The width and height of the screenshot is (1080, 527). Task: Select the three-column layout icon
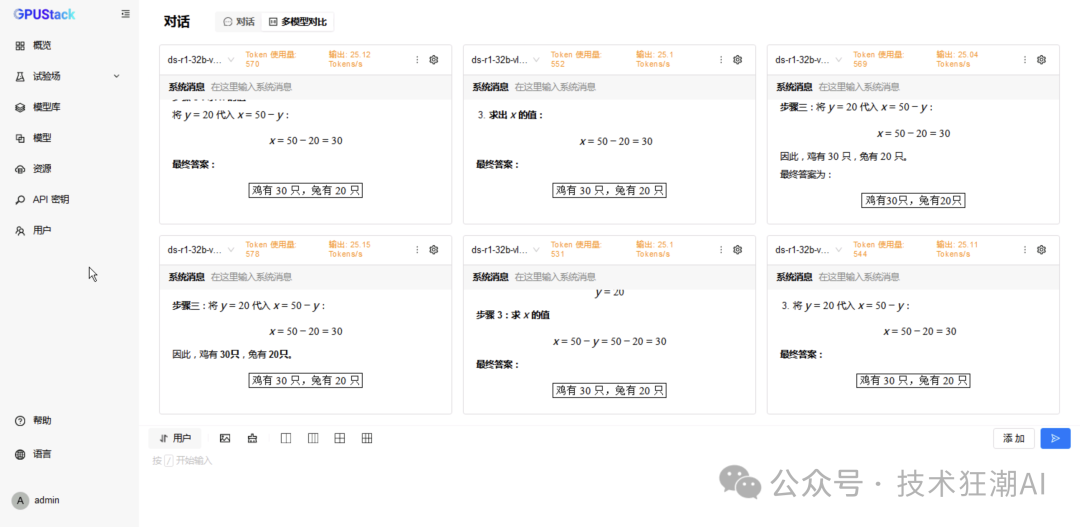(x=313, y=438)
